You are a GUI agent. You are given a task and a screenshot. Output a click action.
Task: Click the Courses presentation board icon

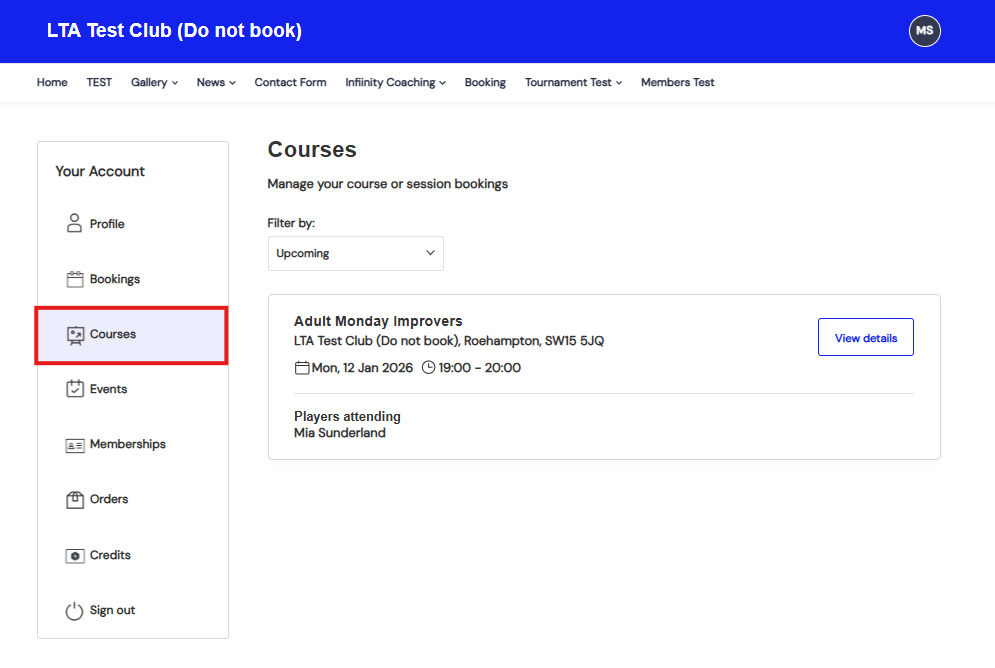click(x=74, y=334)
